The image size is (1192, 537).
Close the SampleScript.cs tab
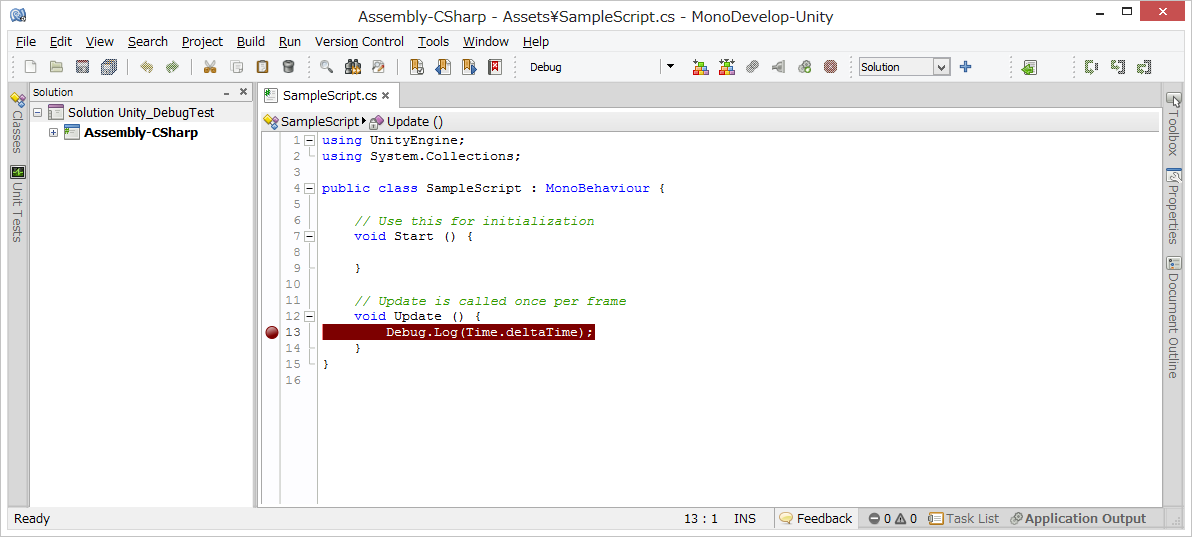[x=387, y=96]
